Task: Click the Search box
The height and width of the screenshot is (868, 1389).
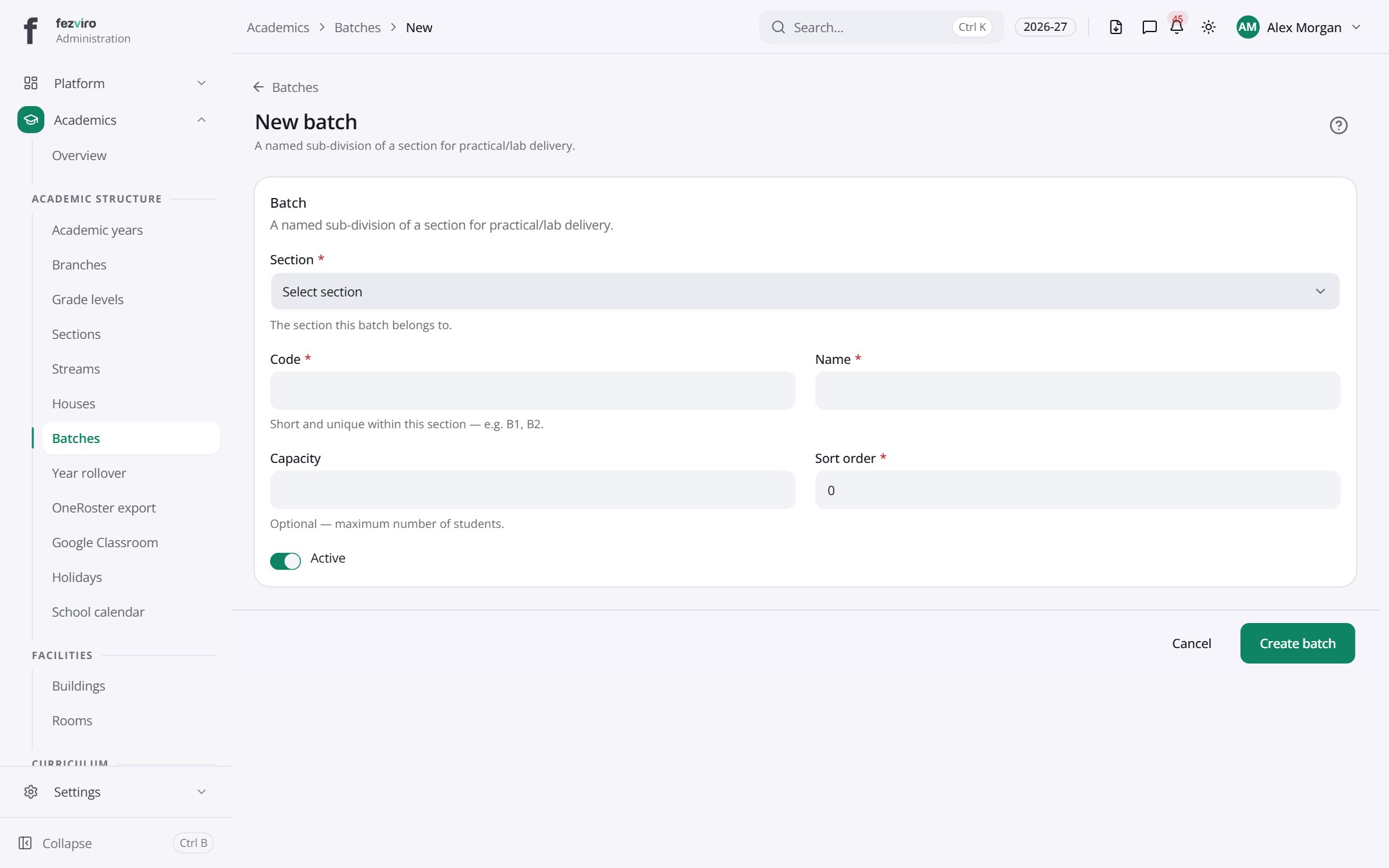Action: click(x=881, y=27)
